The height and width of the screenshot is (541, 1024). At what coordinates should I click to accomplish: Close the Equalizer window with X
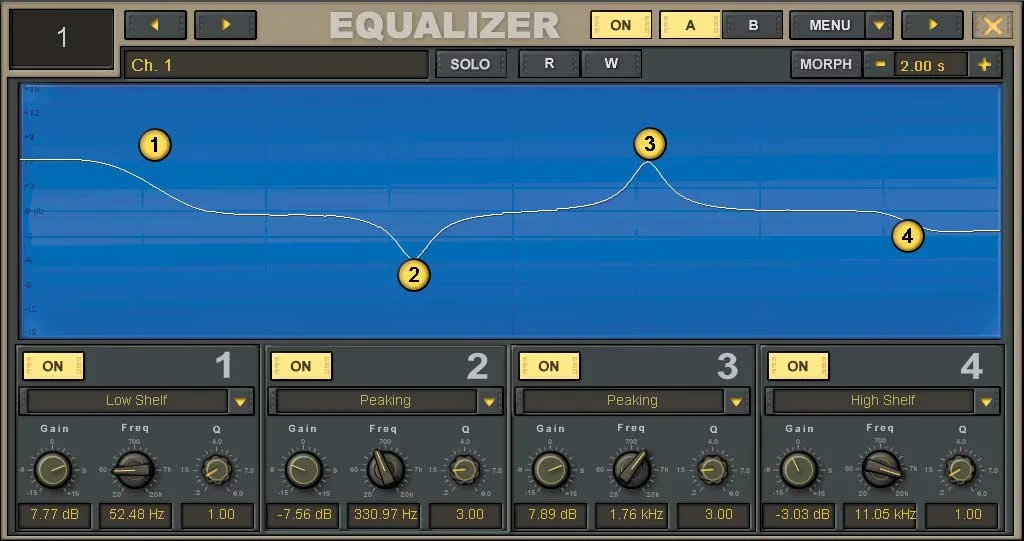pos(993,25)
